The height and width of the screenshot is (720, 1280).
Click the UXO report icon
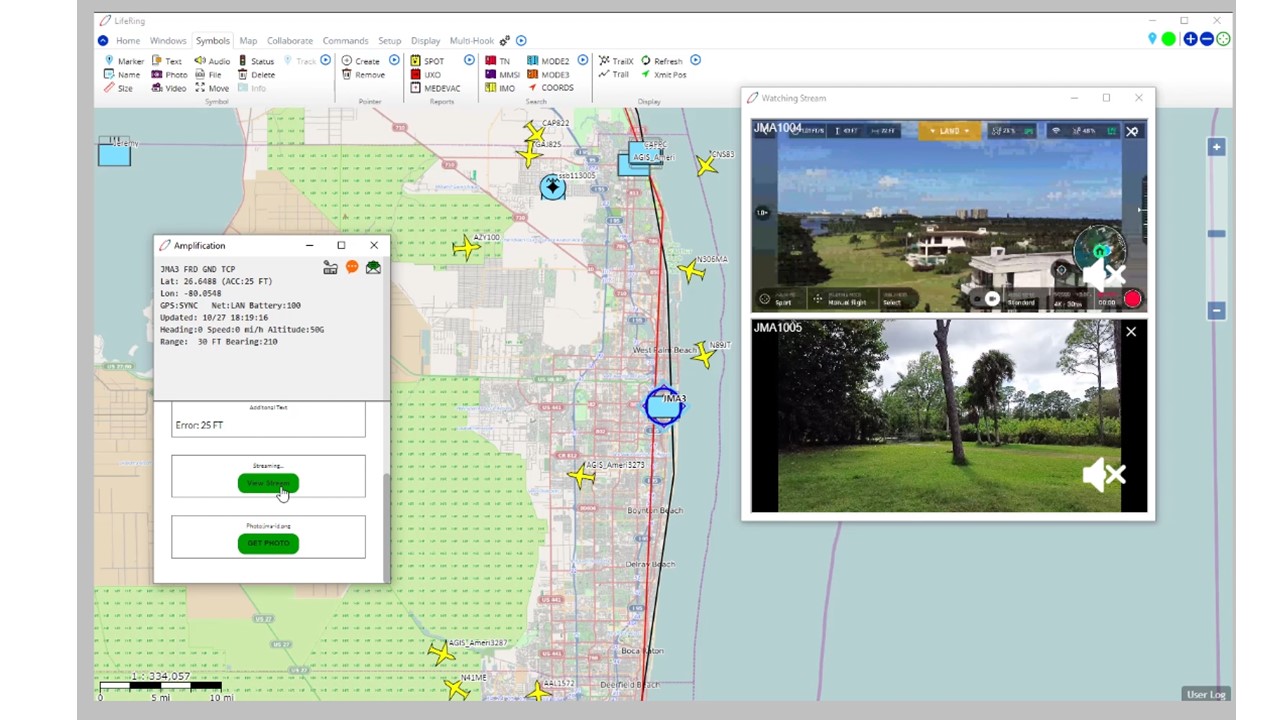point(426,74)
